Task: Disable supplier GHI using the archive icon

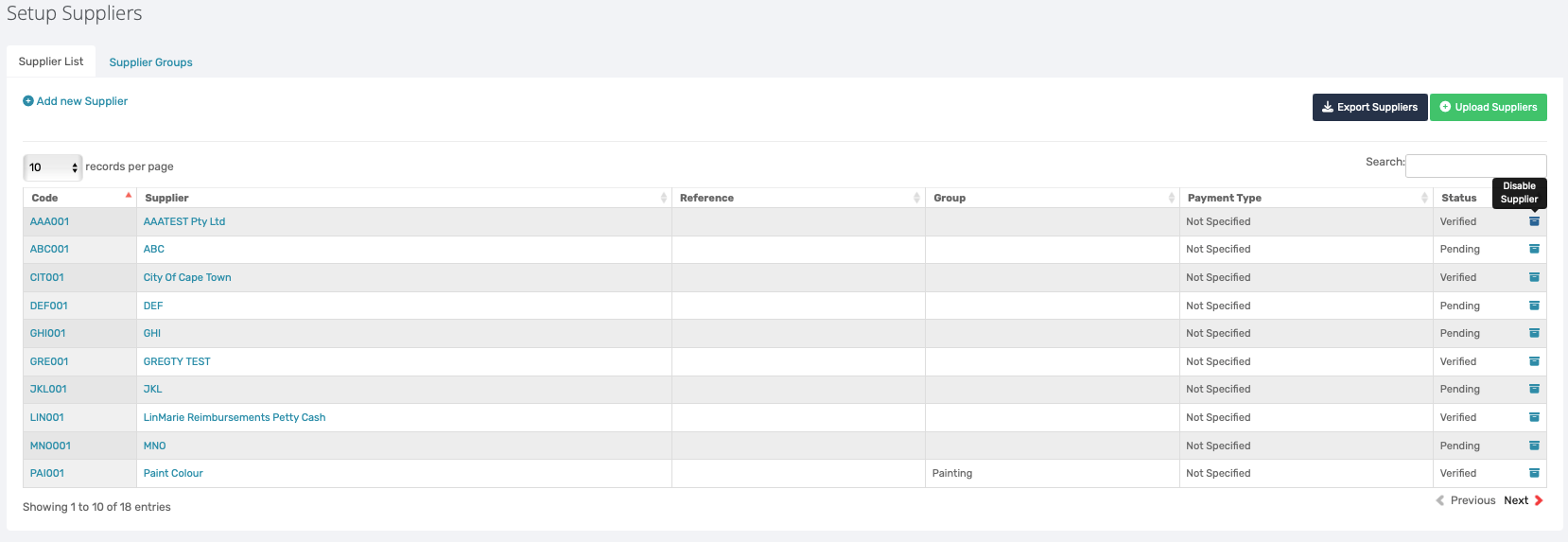Action: [x=1534, y=333]
